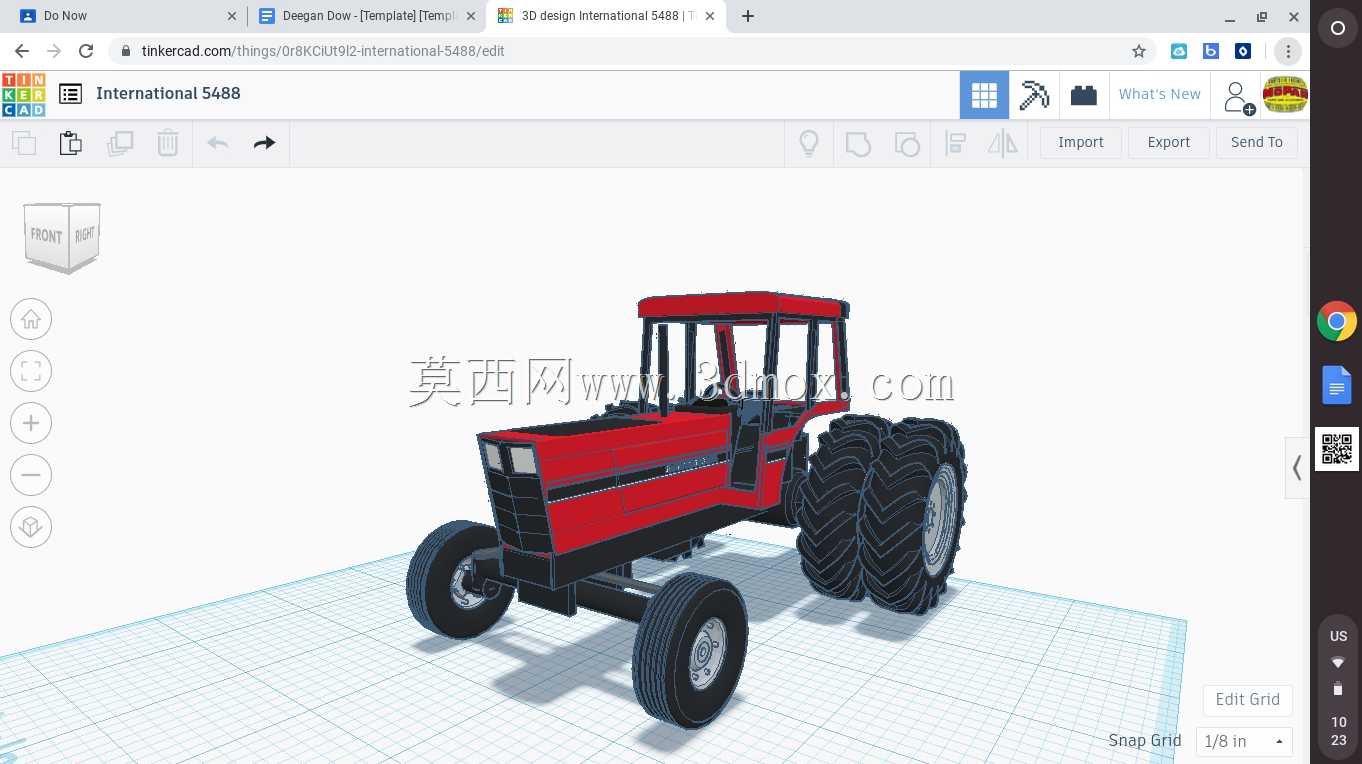
Task: Open the Bricks mode
Action: [x=1084, y=95]
